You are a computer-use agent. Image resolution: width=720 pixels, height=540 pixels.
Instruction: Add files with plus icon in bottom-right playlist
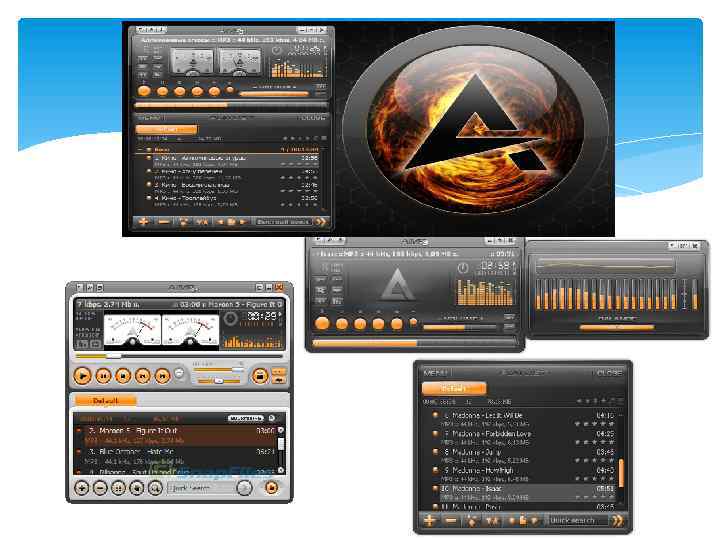(429, 520)
